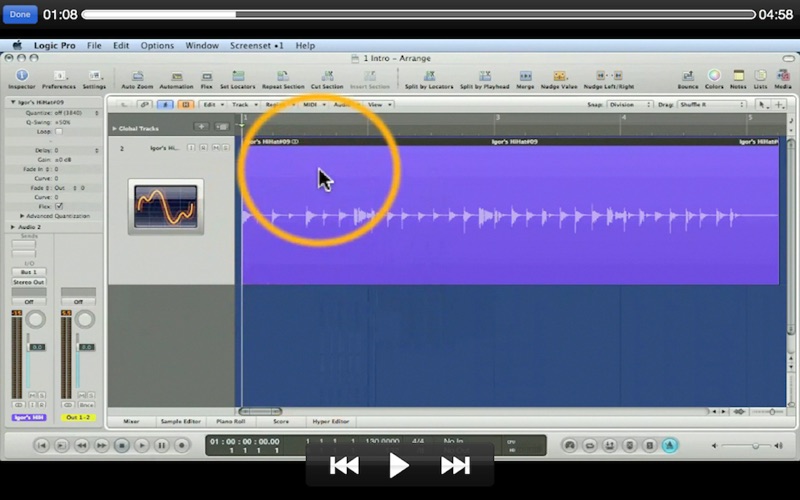Expand Advanced Quantization section
The width and height of the screenshot is (800, 500).
(22, 216)
